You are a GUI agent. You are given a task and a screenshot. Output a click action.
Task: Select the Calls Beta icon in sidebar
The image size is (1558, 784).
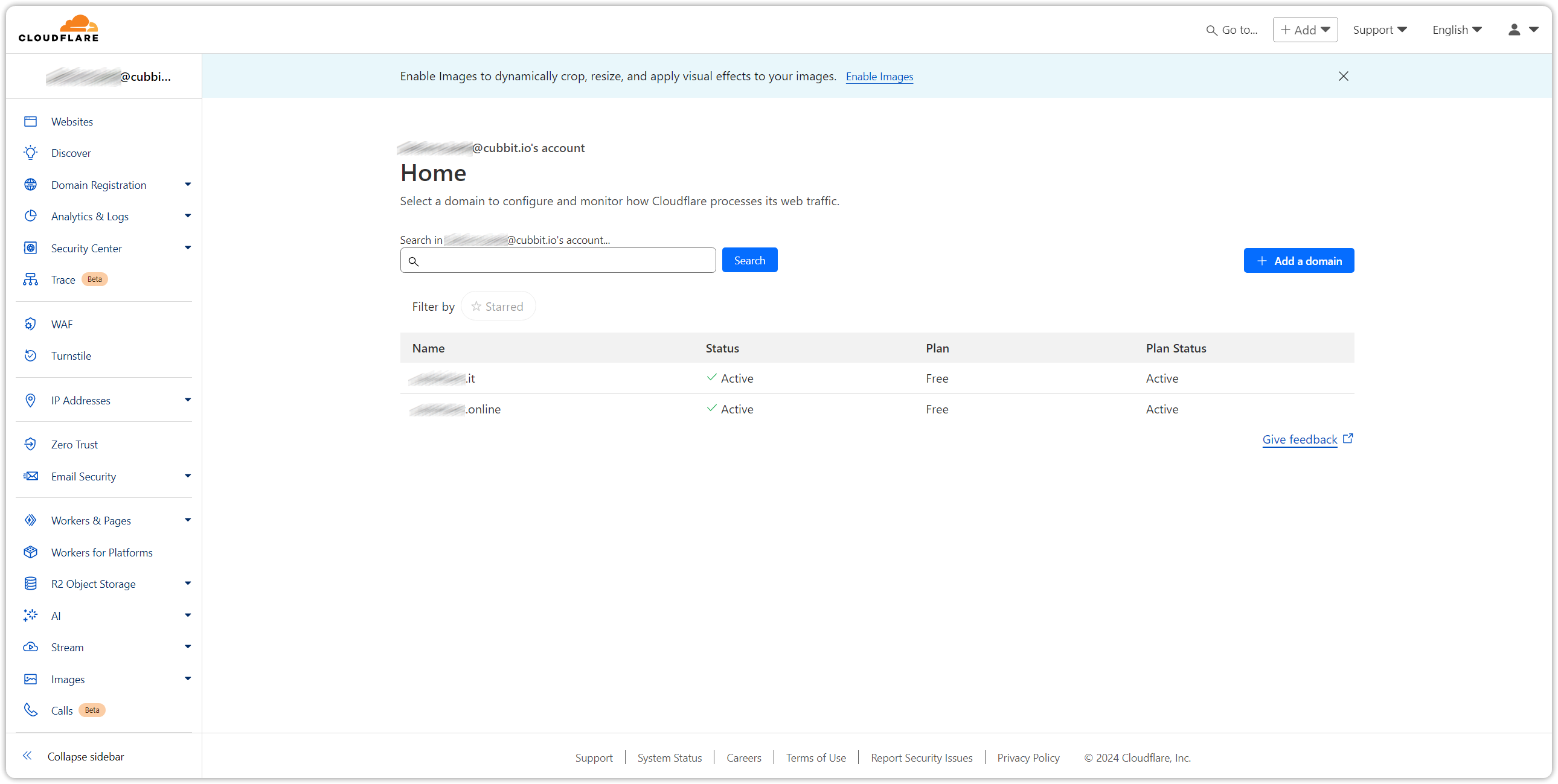(x=31, y=710)
